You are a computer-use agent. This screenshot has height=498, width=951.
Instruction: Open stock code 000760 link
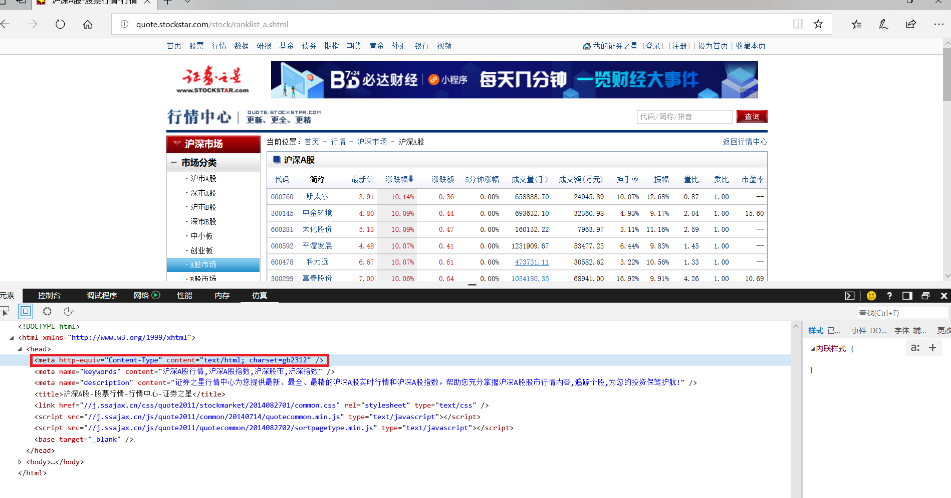[x=282, y=197]
